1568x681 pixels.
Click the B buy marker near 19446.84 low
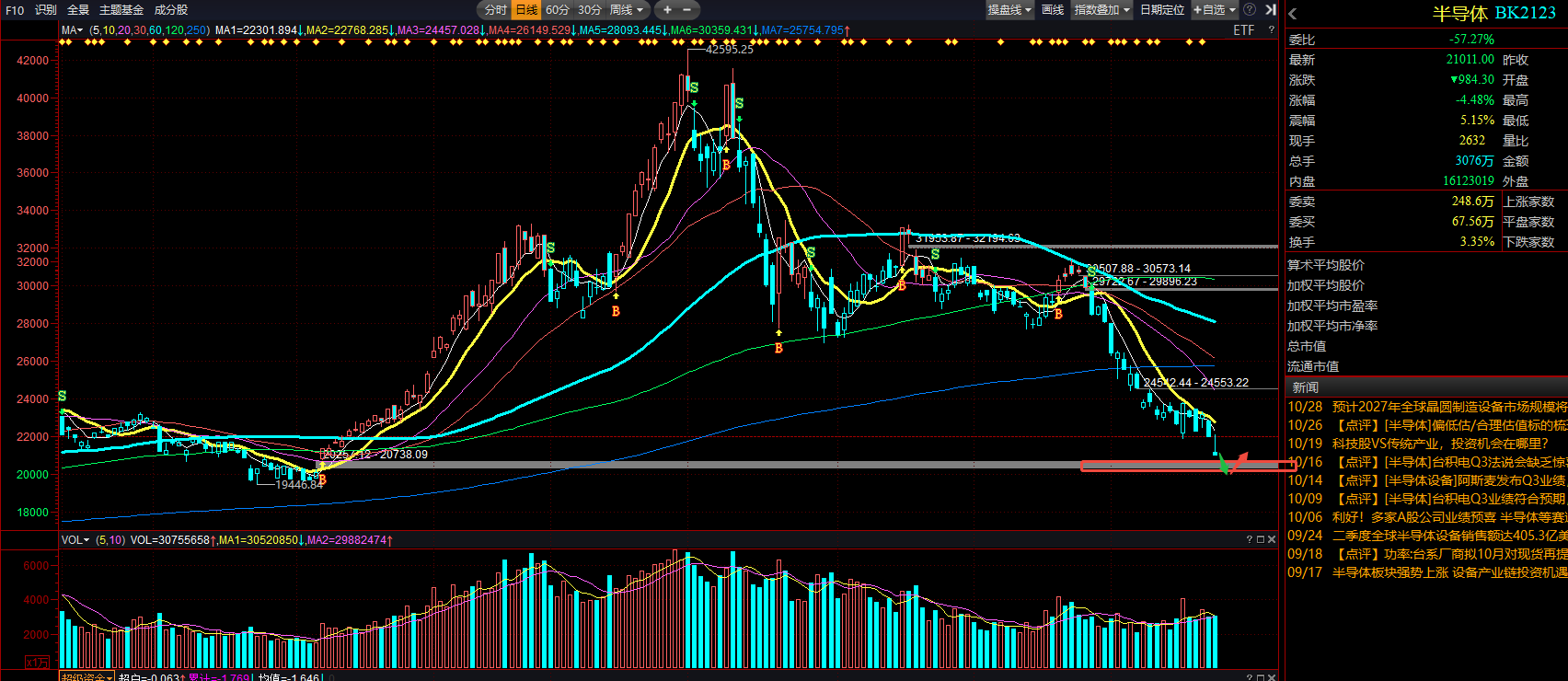pos(322,479)
